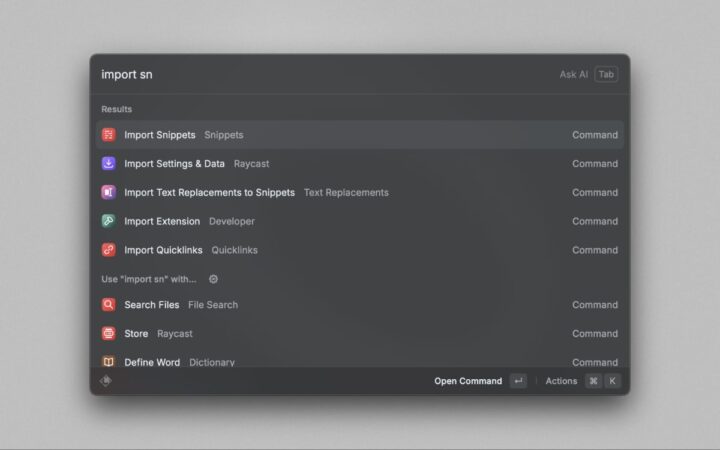Open the Actions menu

561,381
